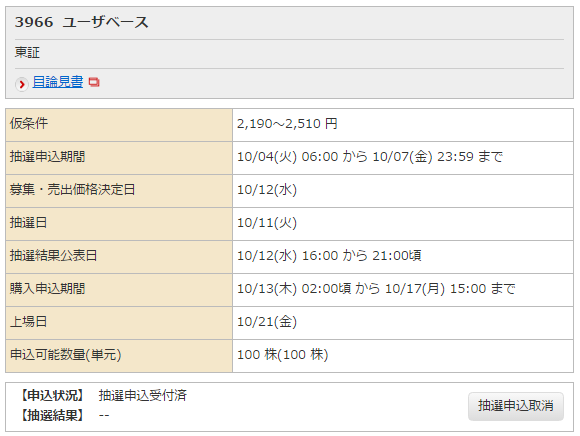Select the 10/11(火) lottery date value
This screenshot has height=436, width=580.
(x=267, y=223)
